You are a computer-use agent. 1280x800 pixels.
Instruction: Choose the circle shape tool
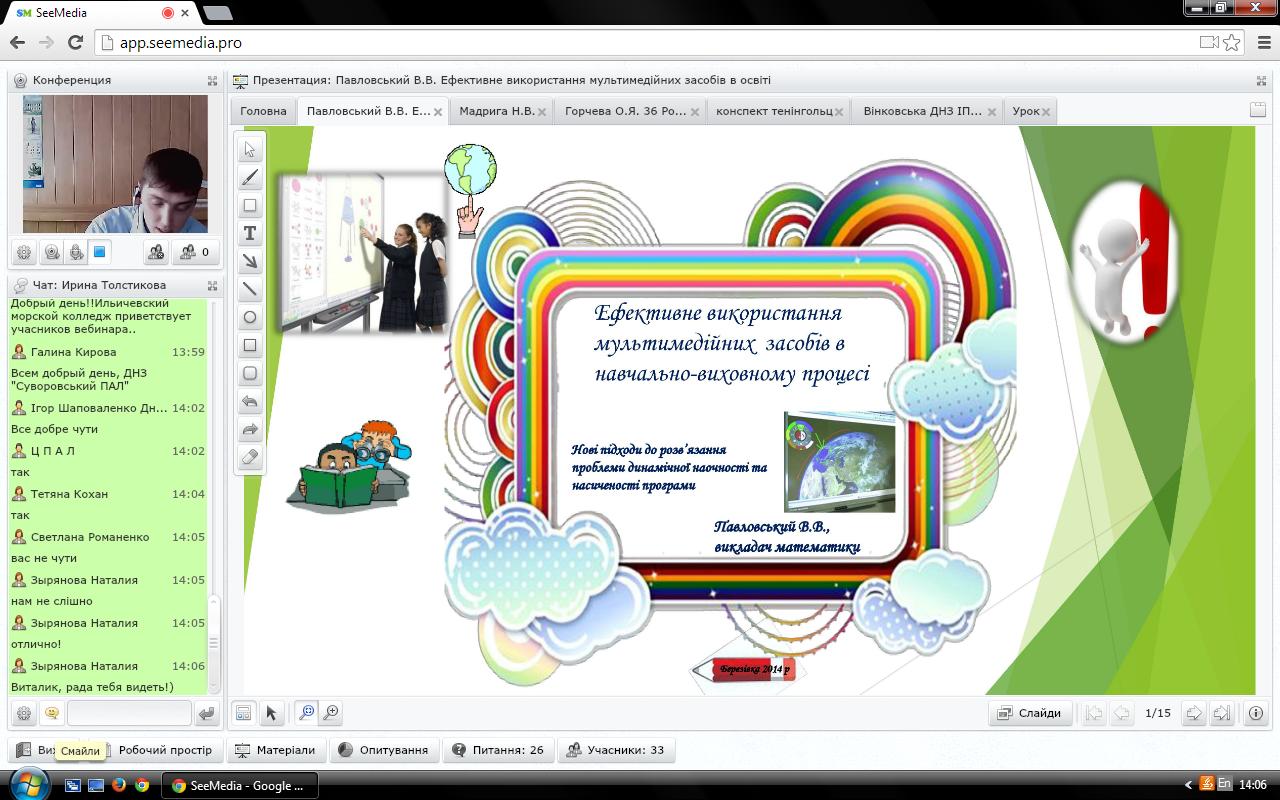[250, 318]
